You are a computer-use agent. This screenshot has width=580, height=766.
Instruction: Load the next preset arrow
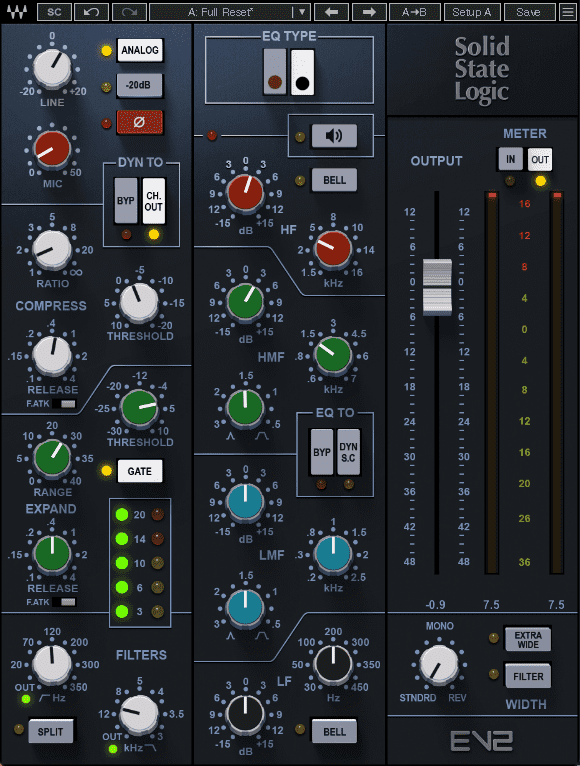coord(369,12)
